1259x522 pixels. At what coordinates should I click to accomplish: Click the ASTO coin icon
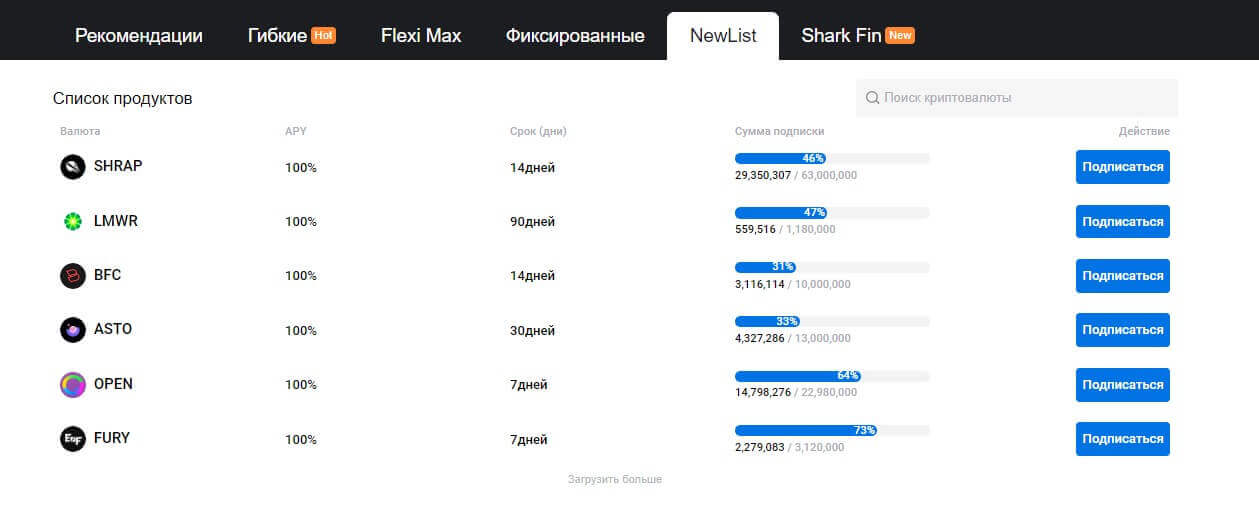(73, 330)
